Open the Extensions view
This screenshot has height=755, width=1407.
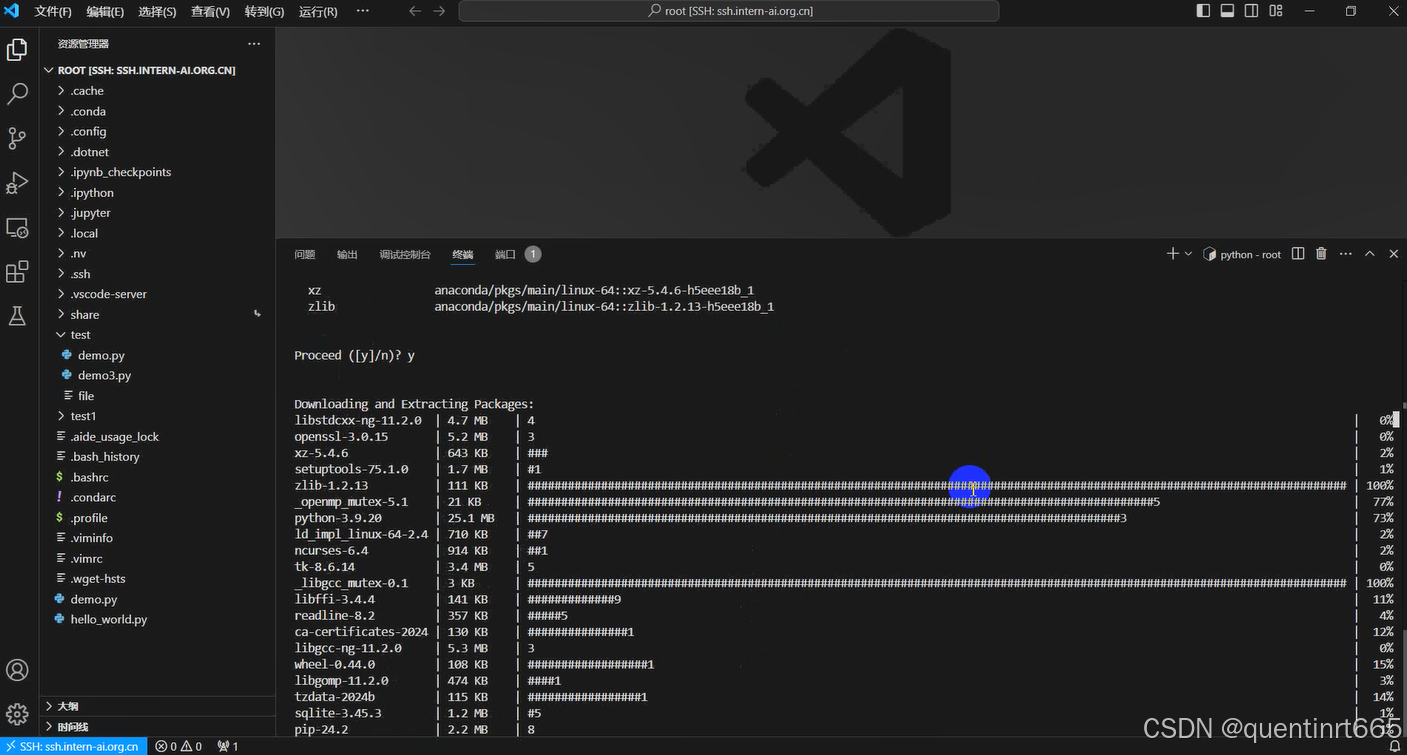[17, 272]
